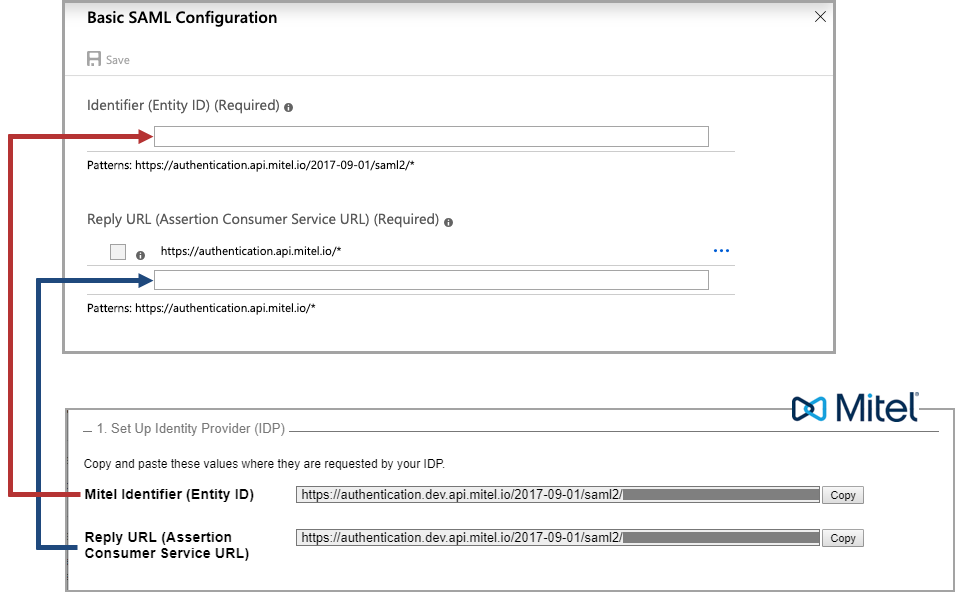Click the Save floppy disk icon
This screenshot has height=596, width=956.
(94, 59)
